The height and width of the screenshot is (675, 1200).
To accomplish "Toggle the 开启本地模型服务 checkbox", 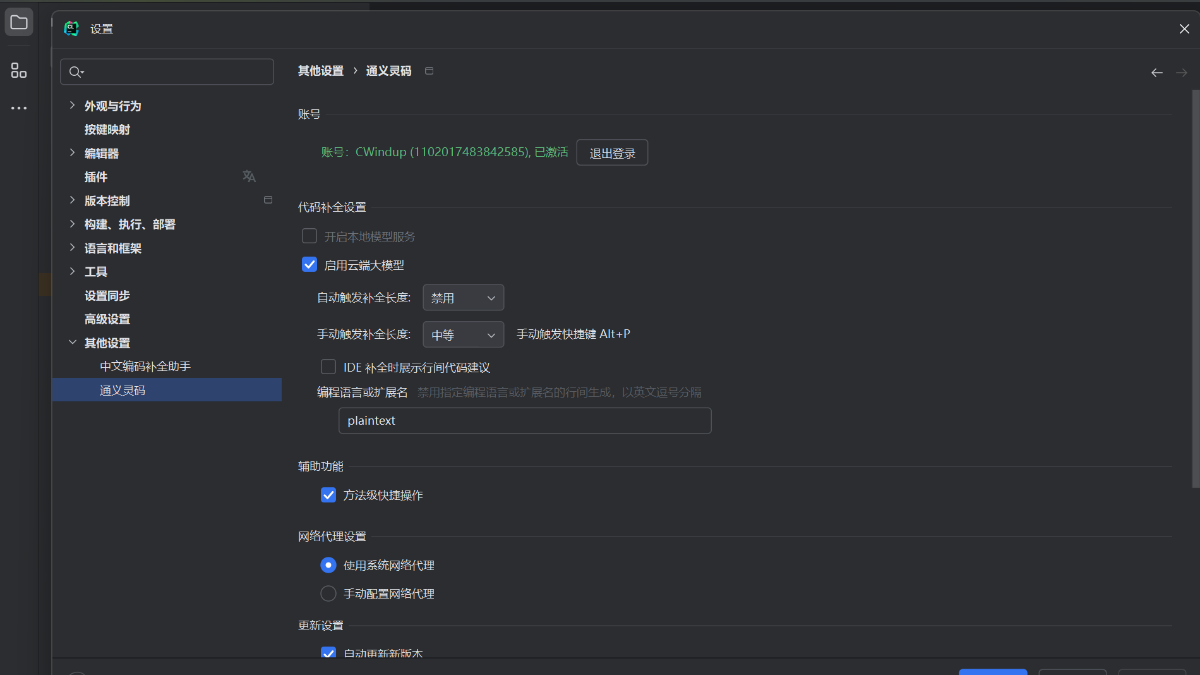I will (x=310, y=236).
